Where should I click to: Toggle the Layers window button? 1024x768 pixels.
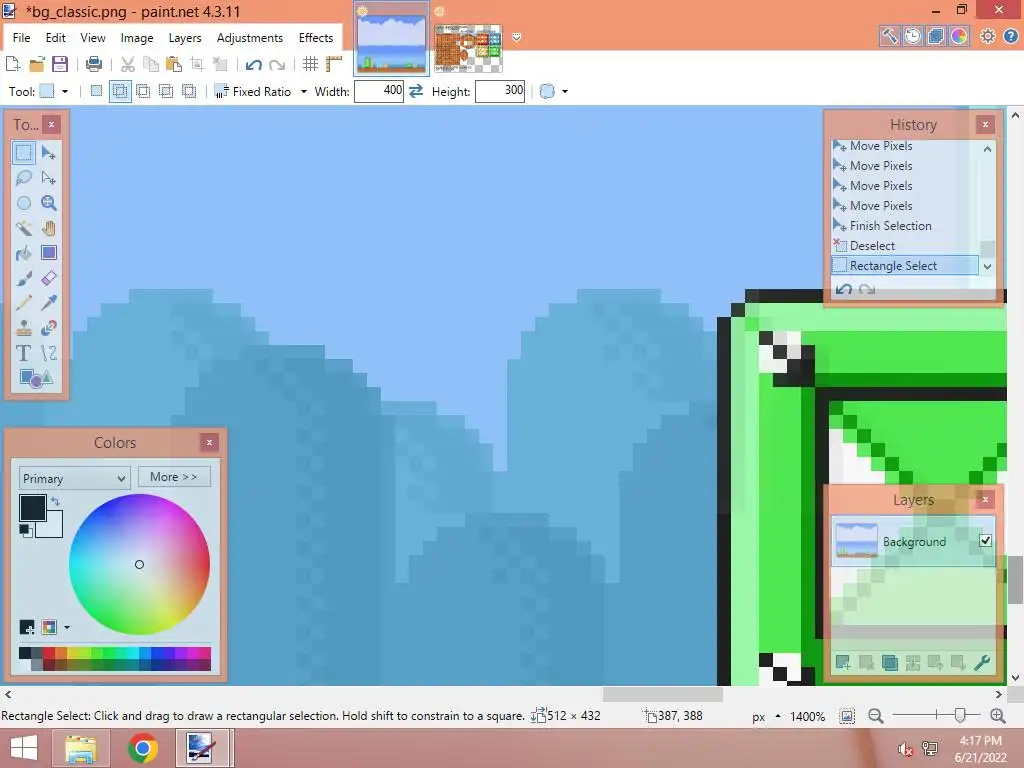[935, 36]
